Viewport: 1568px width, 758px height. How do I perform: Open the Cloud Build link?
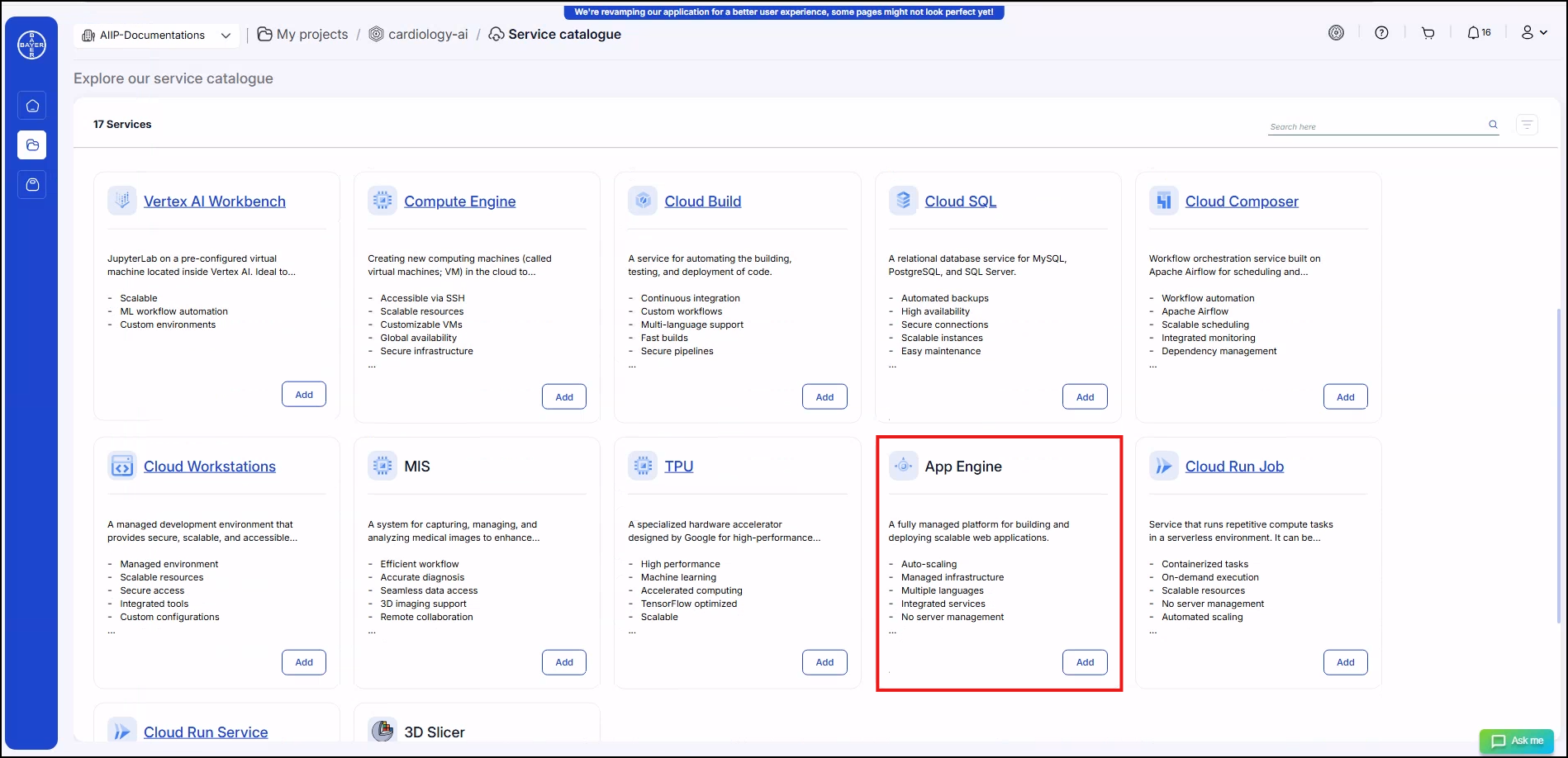click(x=703, y=201)
